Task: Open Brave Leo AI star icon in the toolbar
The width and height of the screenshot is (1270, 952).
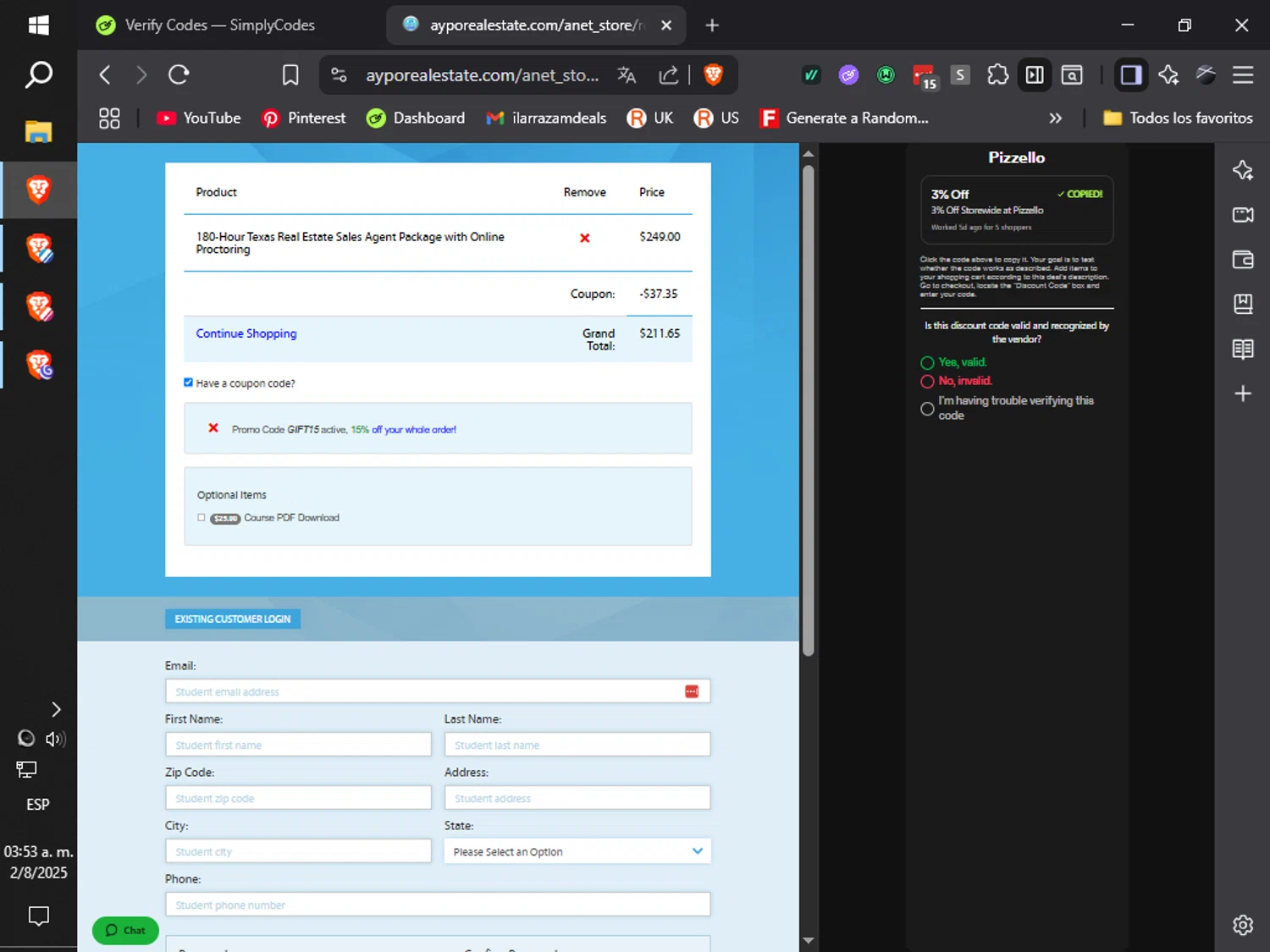Action: [x=1168, y=75]
